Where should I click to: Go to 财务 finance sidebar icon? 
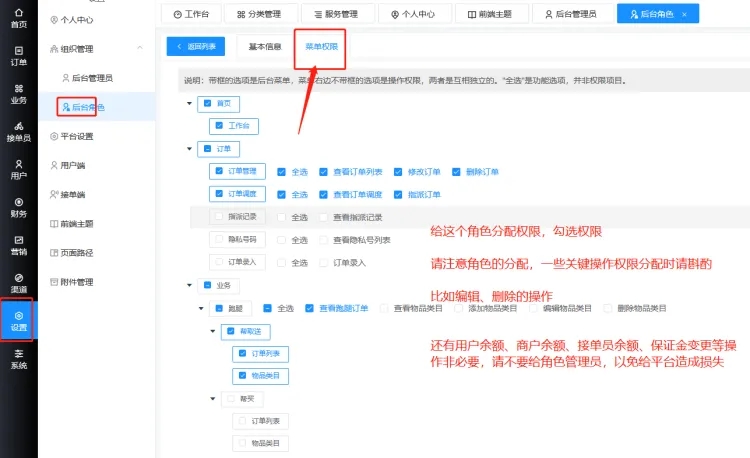(18, 207)
